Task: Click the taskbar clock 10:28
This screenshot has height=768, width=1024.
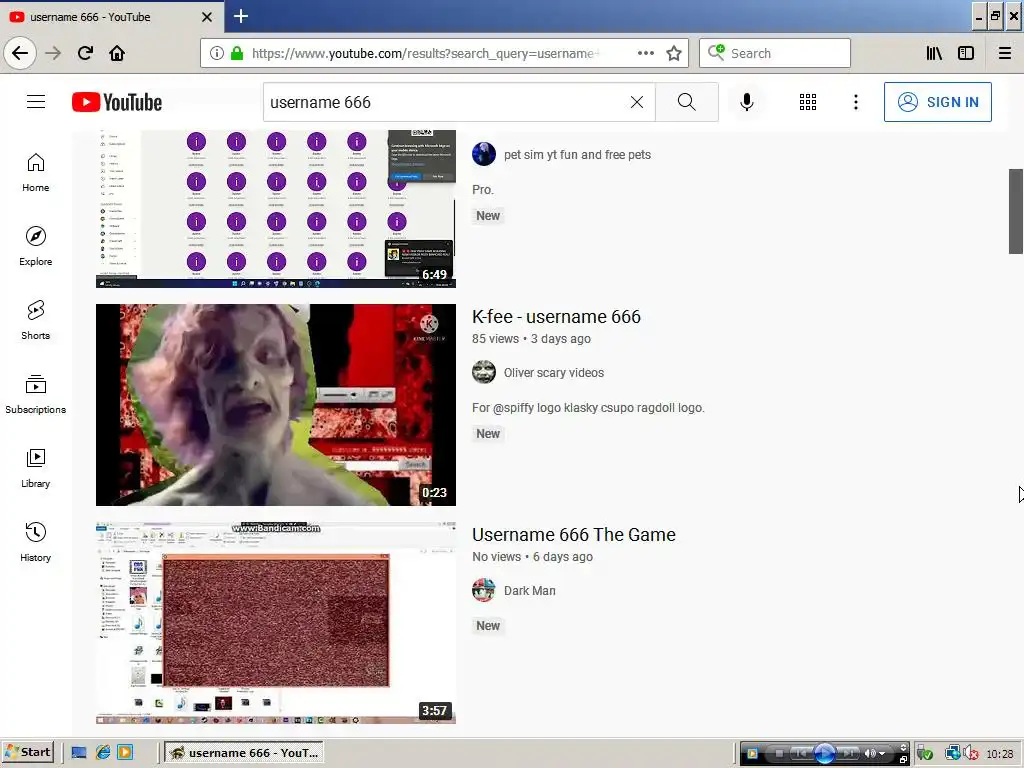Action: coord(1000,754)
